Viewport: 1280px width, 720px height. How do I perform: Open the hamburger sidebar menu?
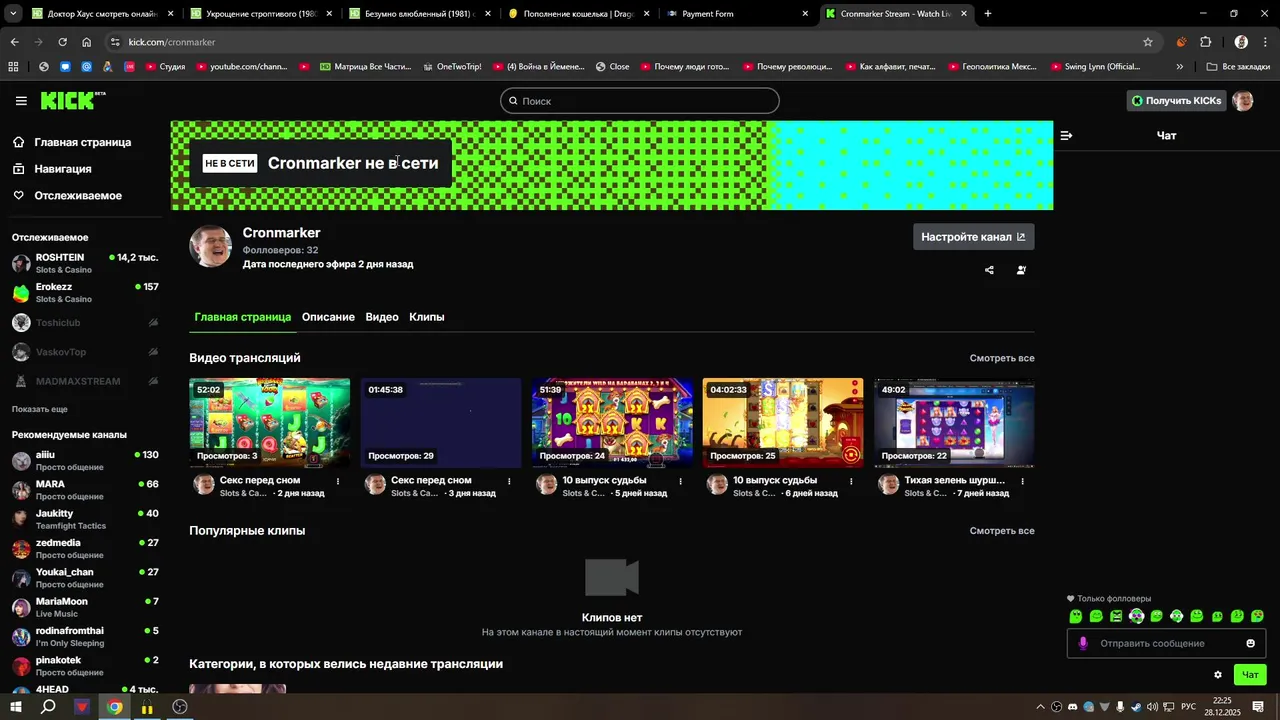tap(21, 101)
